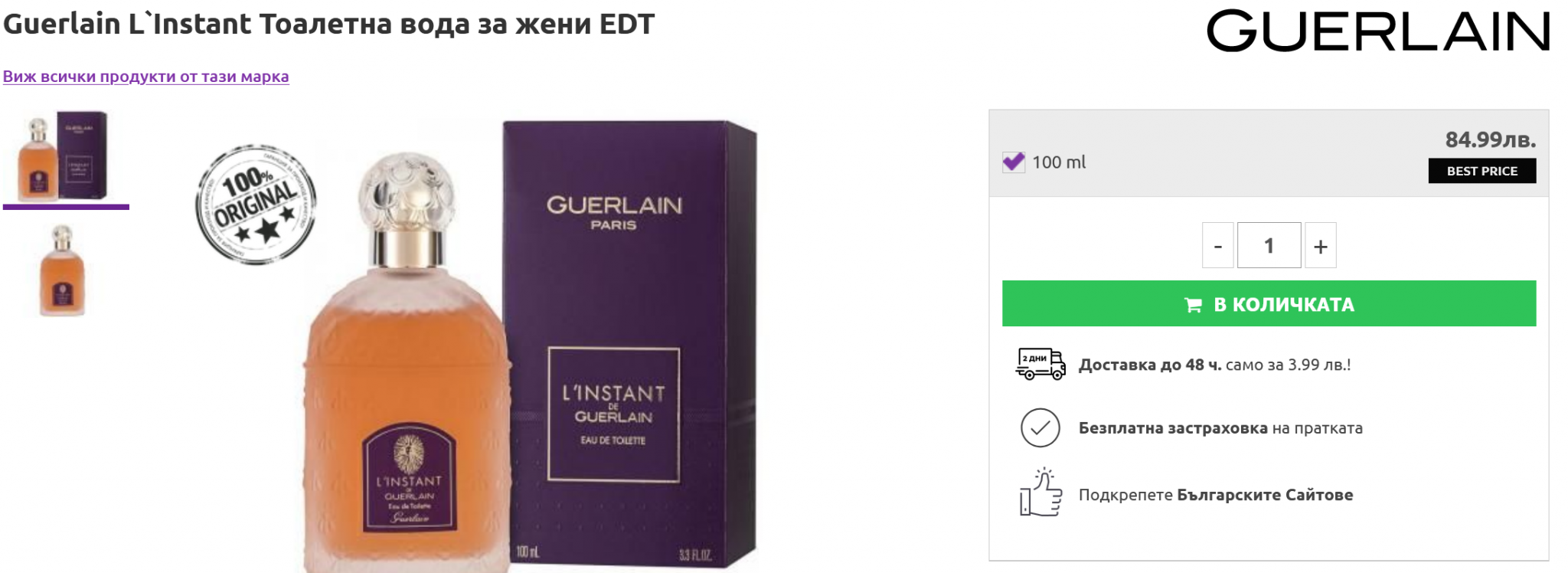Decrease quantity with the minus button
This screenshot has width=1568, height=573.
(1217, 245)
